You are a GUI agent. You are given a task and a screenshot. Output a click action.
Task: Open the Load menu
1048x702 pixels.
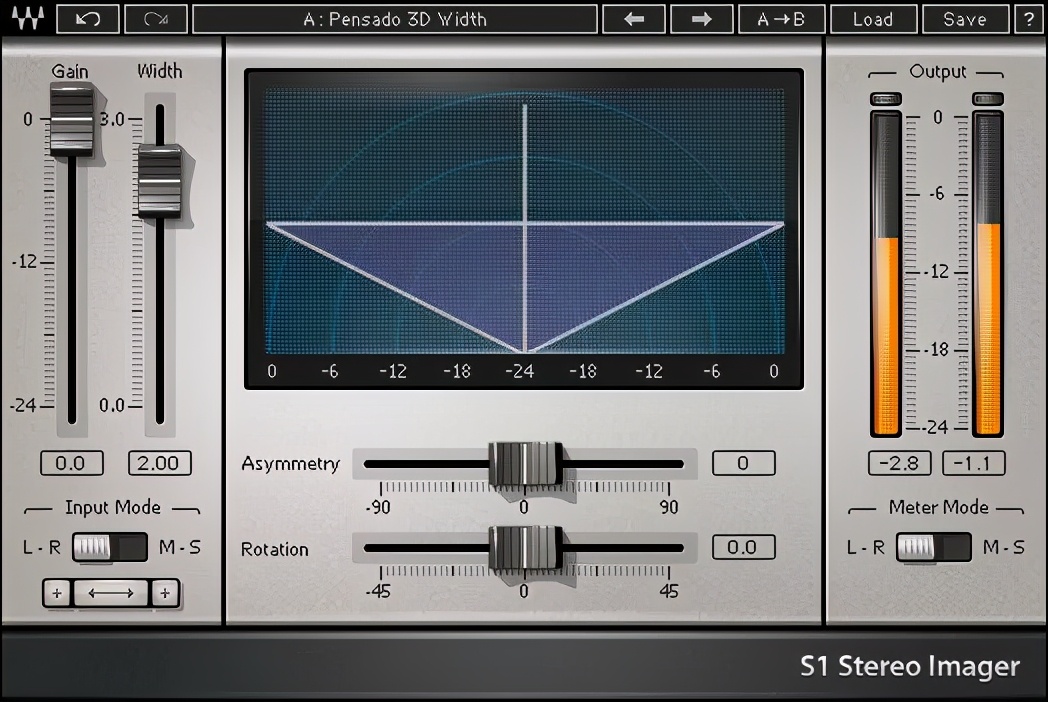click(x=874, y=19)
